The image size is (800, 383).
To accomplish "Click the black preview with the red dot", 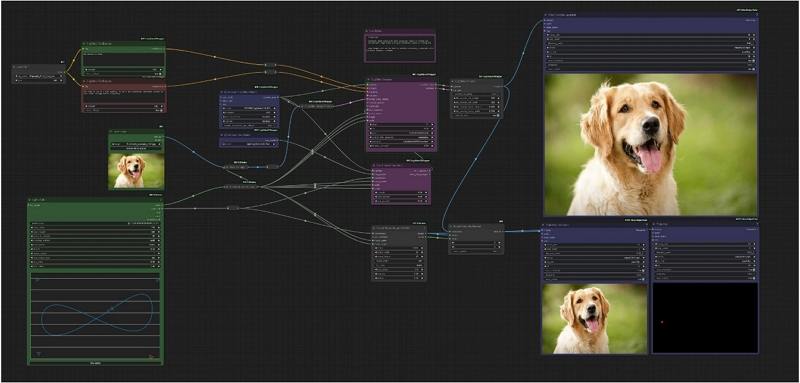I will (705, 318).
